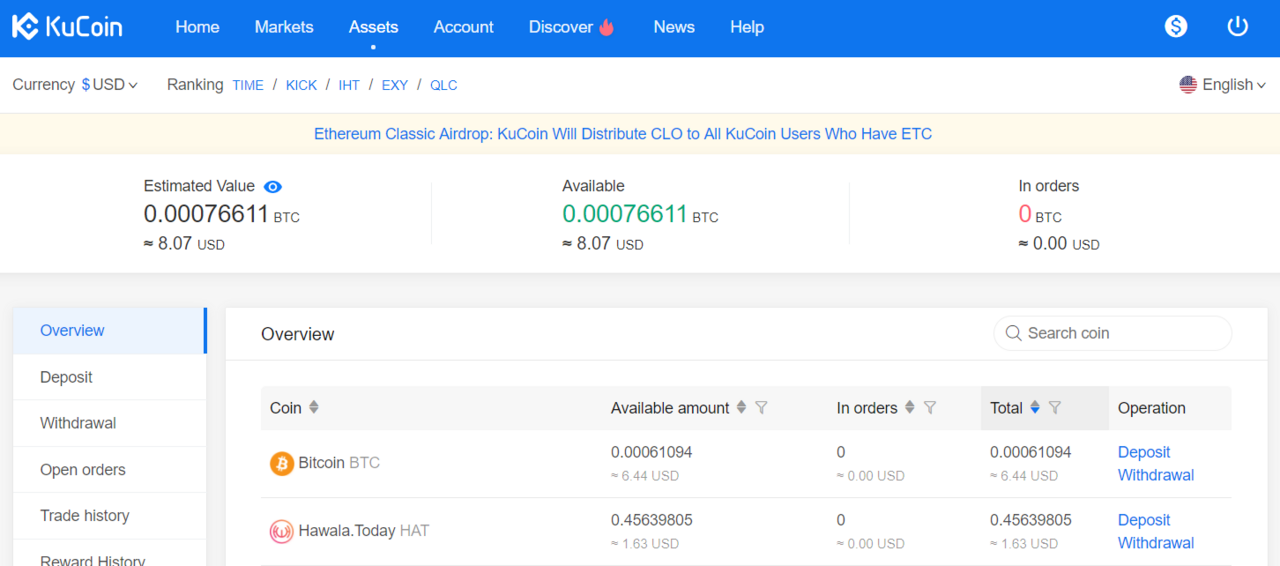
Task: Click the Discover flame icon
Action: tap(607, 28)
